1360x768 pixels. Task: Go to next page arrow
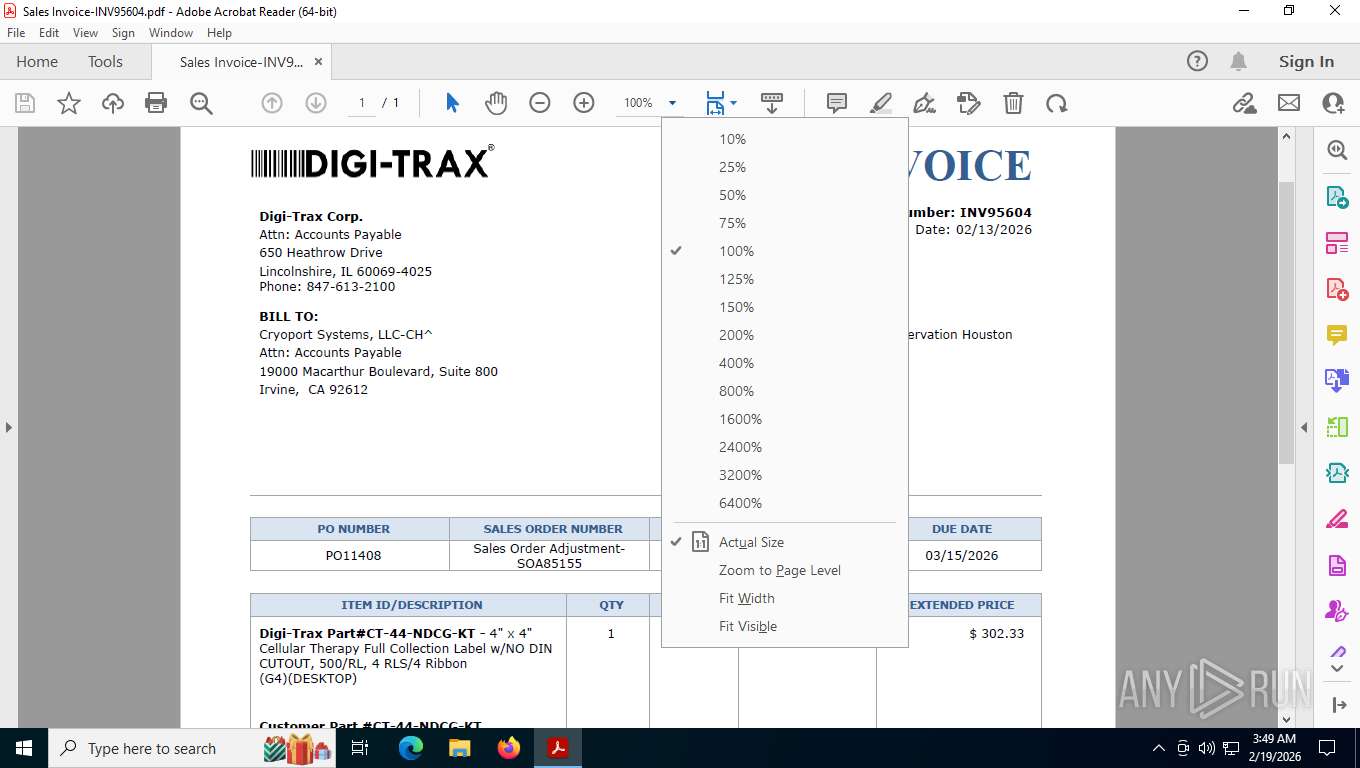click(316, 103)
